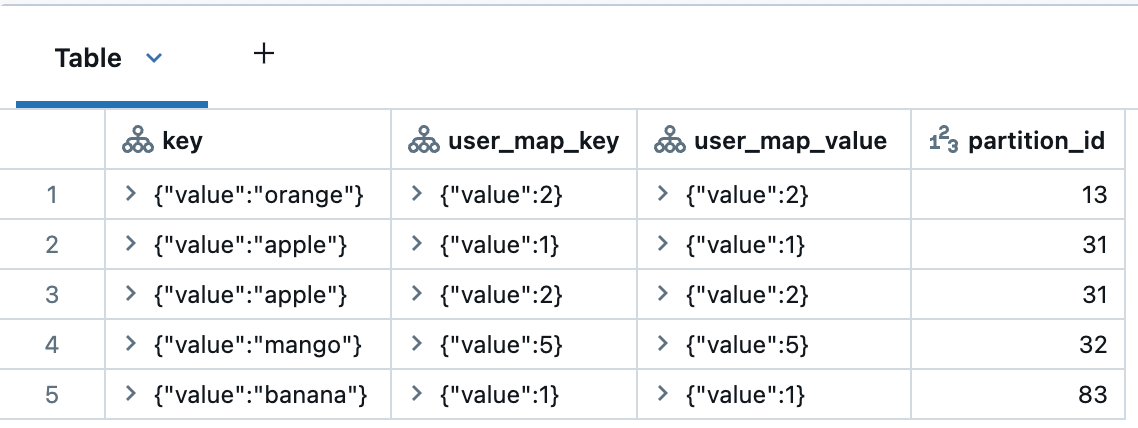Expand the mango key struct

[x=131, y=345]
